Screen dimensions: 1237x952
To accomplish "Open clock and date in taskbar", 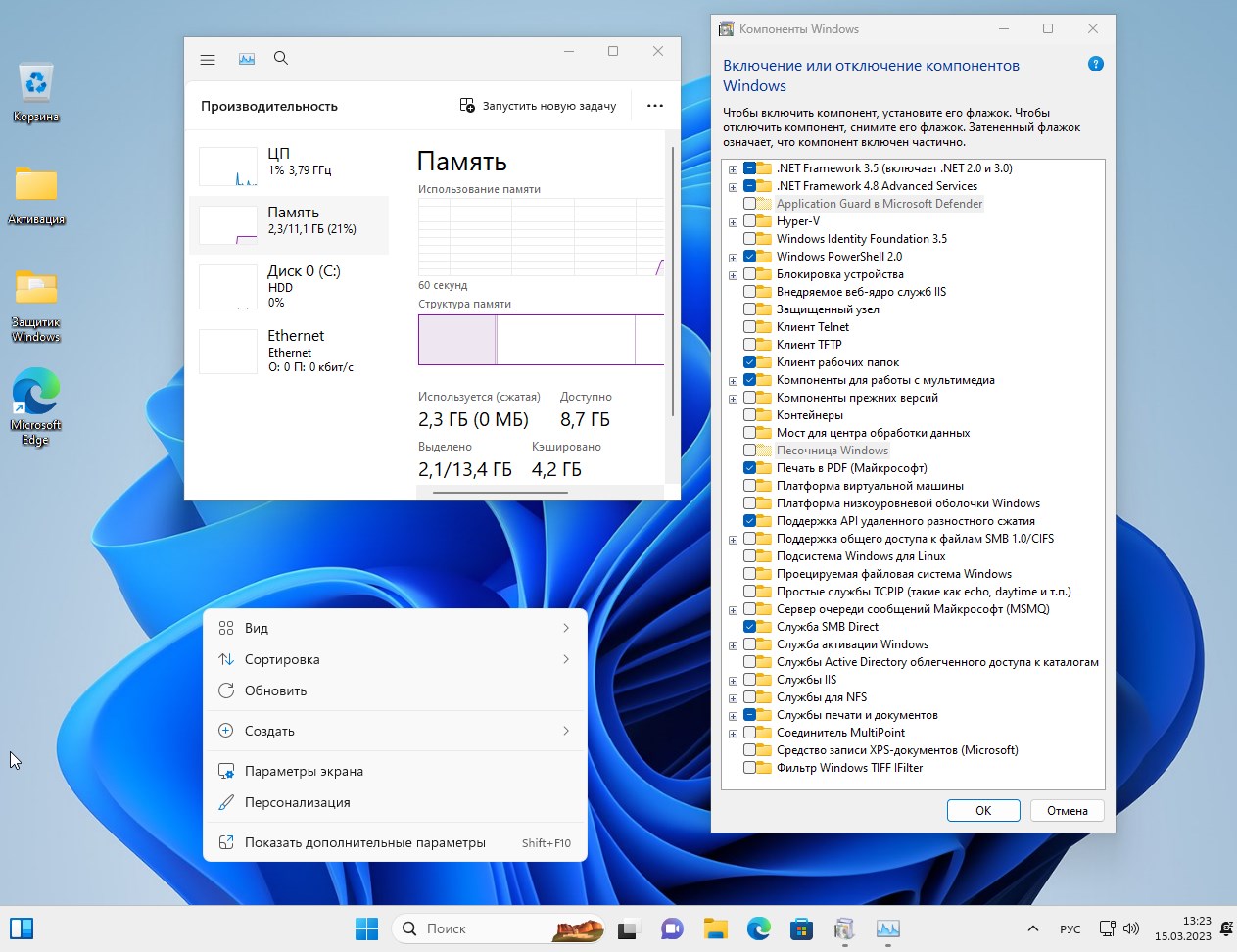I will click(1182, 928).
